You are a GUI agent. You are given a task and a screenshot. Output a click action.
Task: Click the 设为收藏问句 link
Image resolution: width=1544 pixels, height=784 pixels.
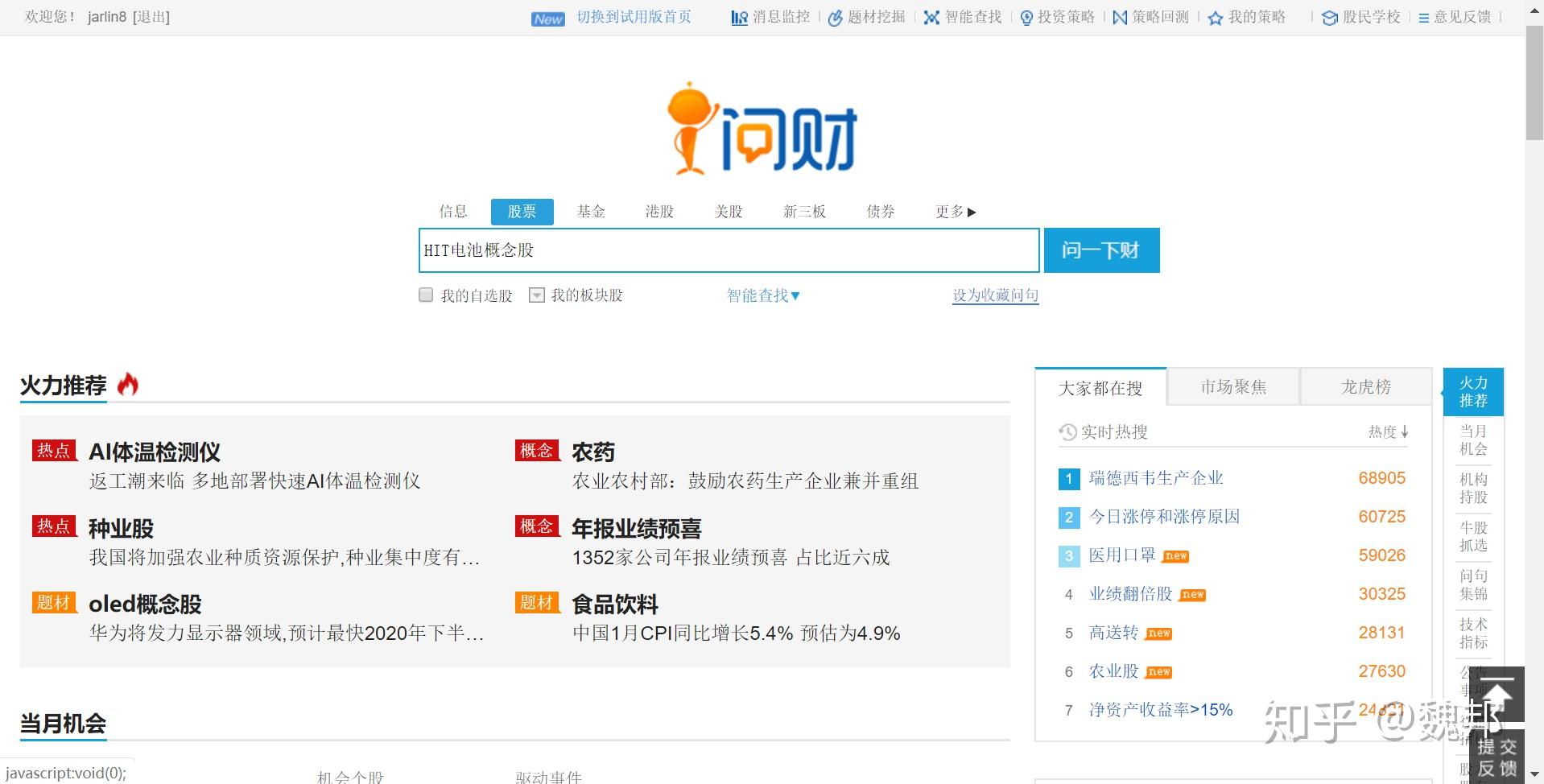pos(996,295)
